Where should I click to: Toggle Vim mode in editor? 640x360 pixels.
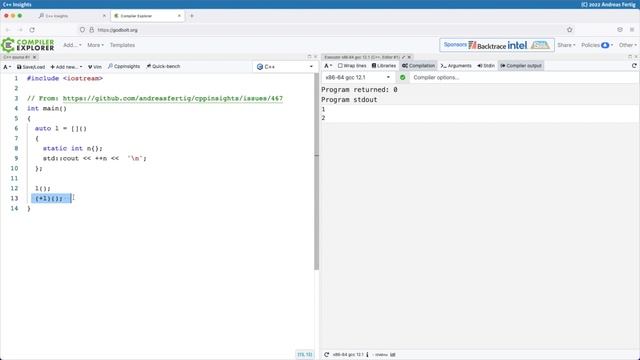(95, 67)
